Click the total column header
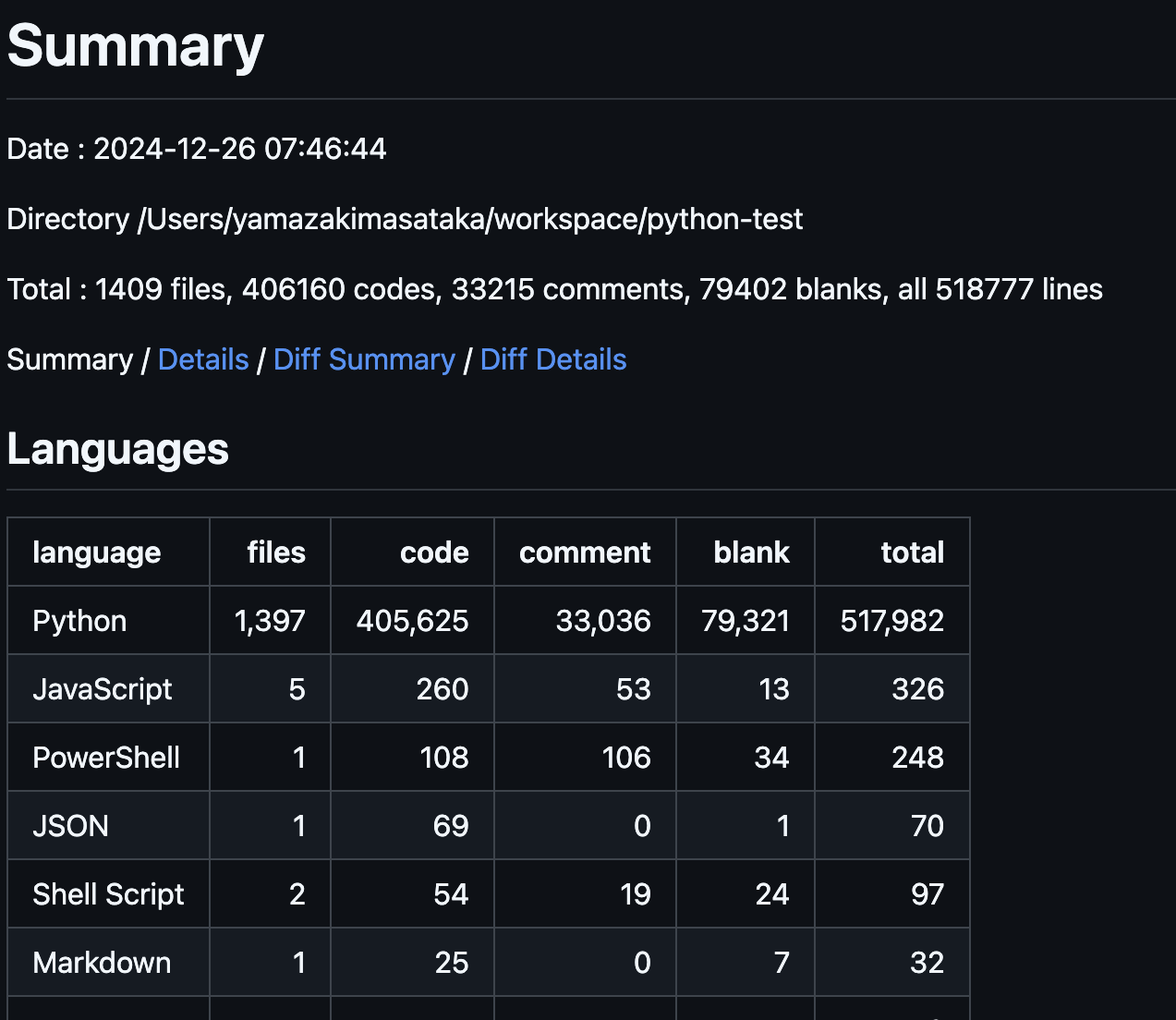 911,552
